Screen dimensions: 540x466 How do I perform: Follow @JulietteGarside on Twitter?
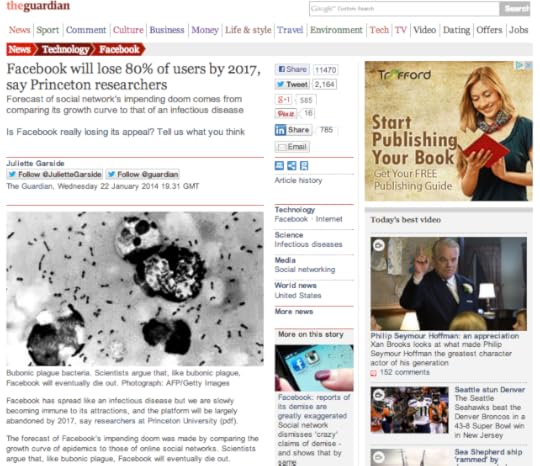pyautogui.click(x=55, y=174)
